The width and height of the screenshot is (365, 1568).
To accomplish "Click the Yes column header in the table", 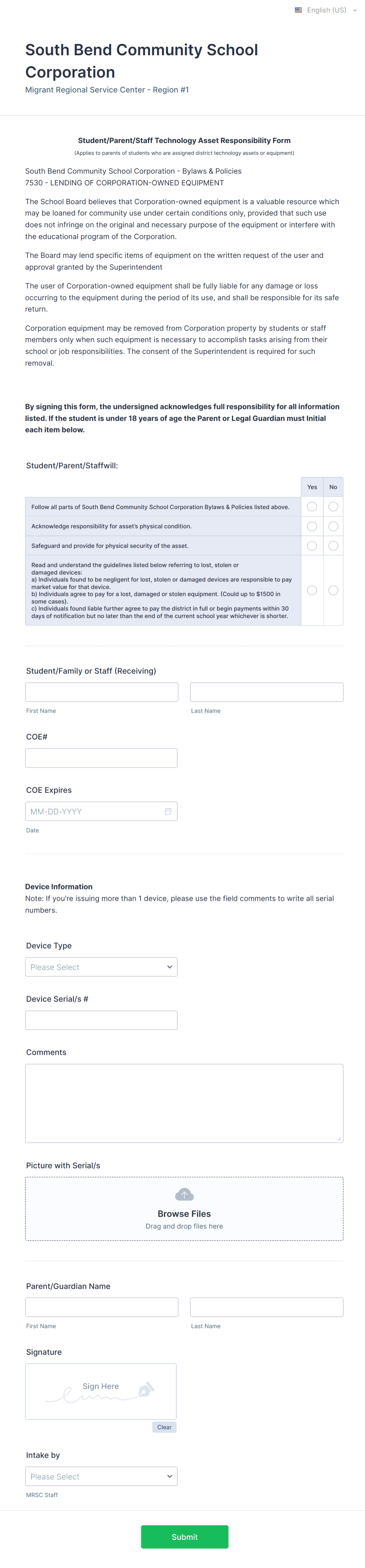I will (x=312, y=486).
